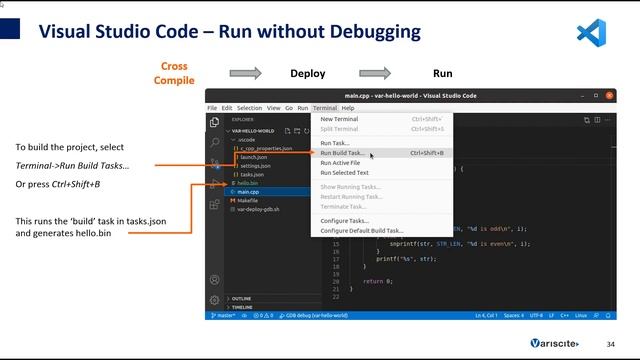Open c_cpp_properties.json in Explorer
The height and width of the screenshot is (360, 640).
point(267,149)
